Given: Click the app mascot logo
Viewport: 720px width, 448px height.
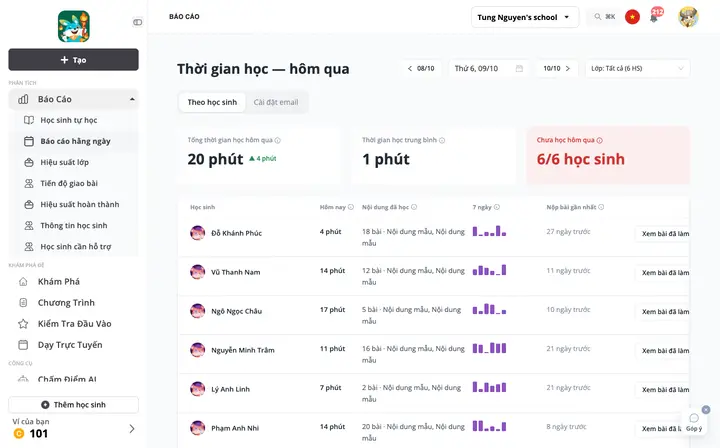Looking at the screenshot, I should 73,26.
